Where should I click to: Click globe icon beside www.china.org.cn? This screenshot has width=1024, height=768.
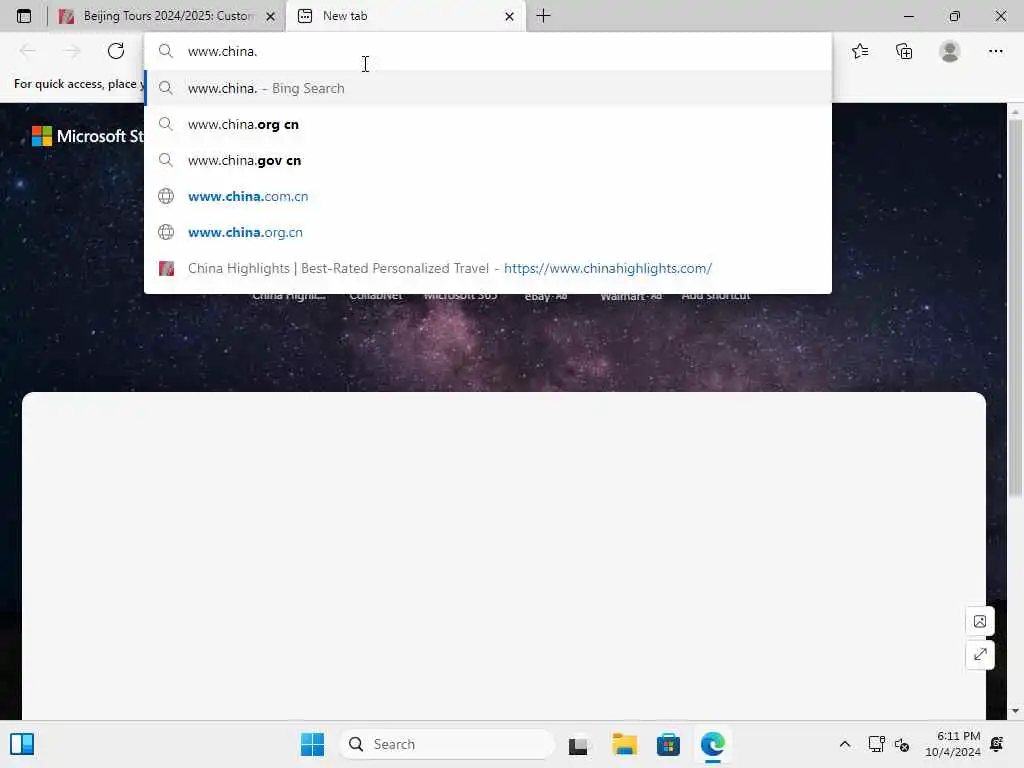pyautogui.click(x=167, y=232)
